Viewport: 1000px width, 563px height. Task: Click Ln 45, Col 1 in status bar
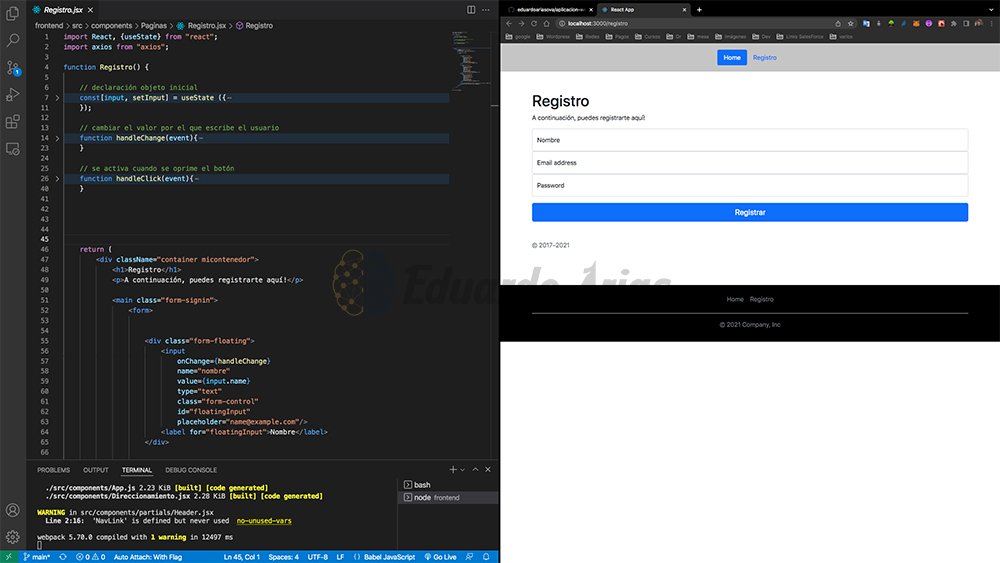241,557
